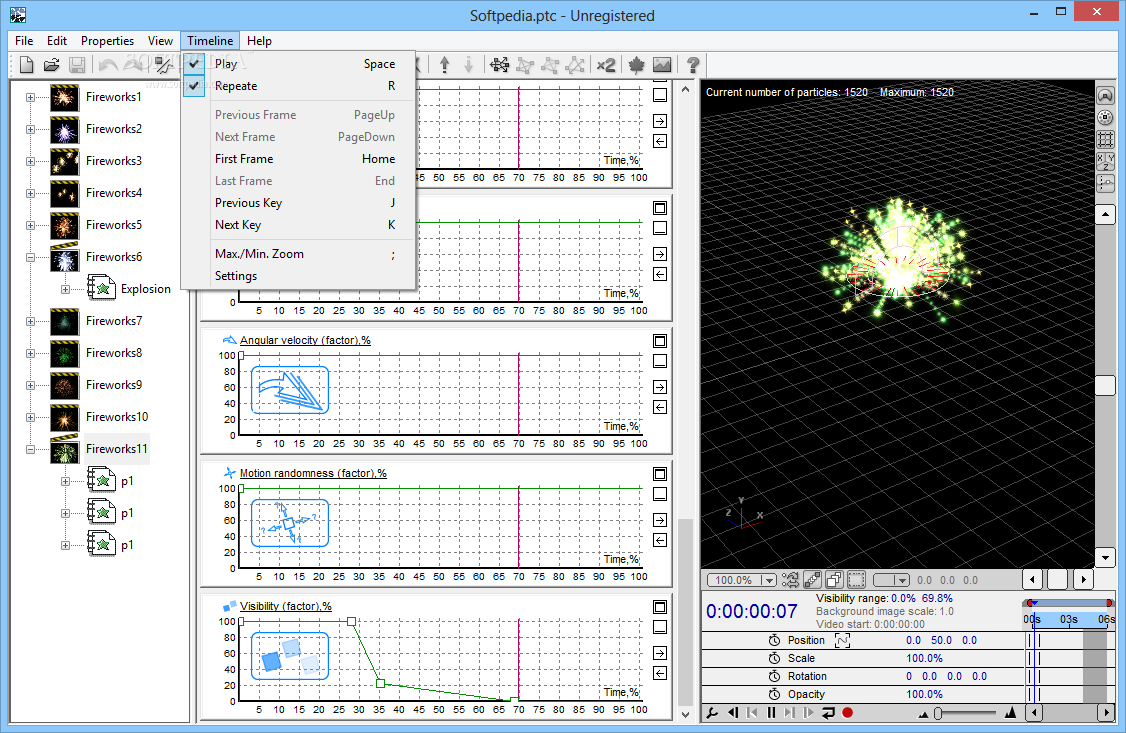Screen dimensions: 1126x733
Task: Click the dashed selection rectangle icon under preview
Action: click(856, 579)
